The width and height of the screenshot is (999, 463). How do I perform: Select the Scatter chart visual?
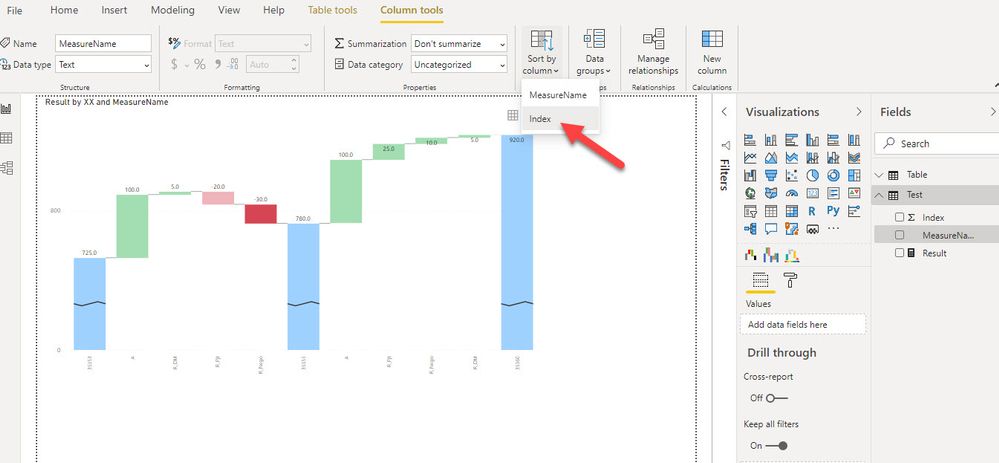792,175
